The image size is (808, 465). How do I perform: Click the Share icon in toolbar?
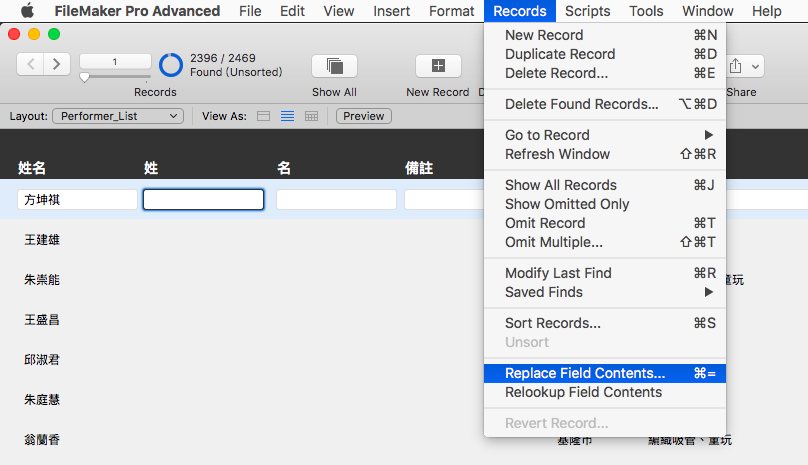click(x=735, y=66)
